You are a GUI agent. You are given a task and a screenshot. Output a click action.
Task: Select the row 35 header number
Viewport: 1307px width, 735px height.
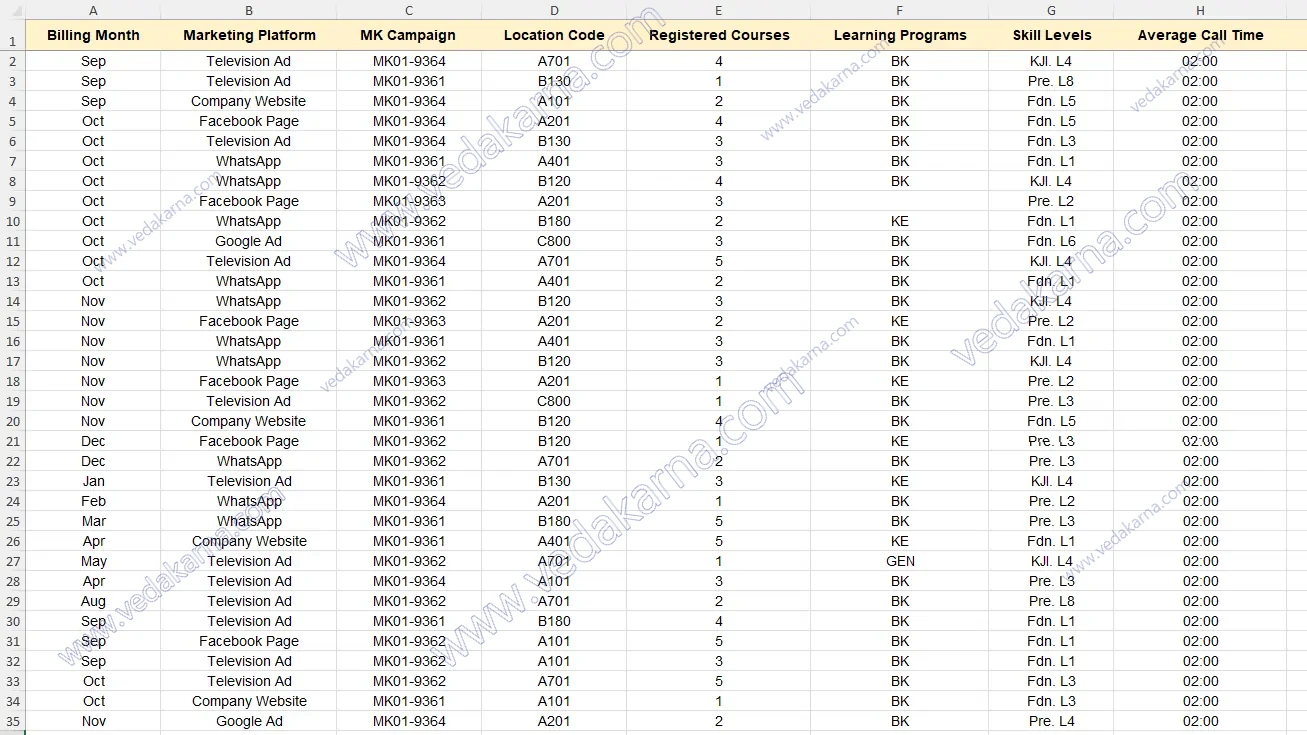click(13, 721)
